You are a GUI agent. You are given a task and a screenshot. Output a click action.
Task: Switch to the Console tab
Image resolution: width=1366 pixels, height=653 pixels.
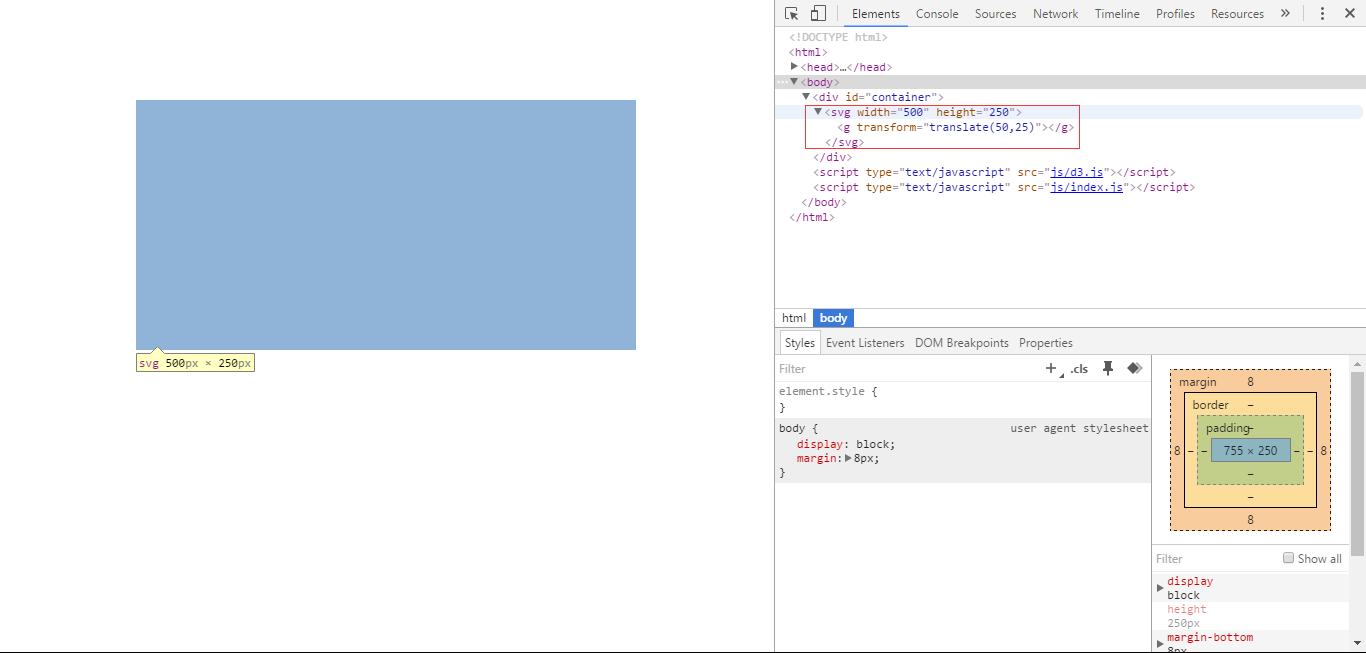937,14
